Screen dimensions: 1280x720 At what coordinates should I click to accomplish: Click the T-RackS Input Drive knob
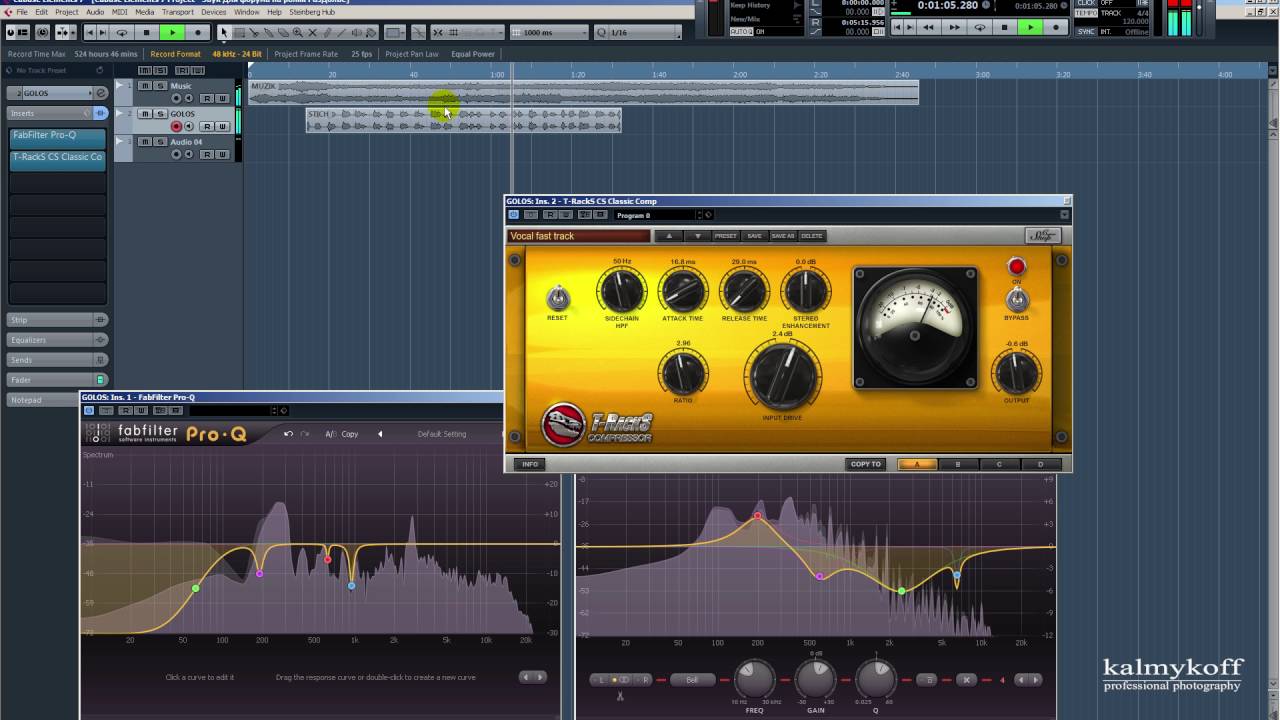[783, 376]
